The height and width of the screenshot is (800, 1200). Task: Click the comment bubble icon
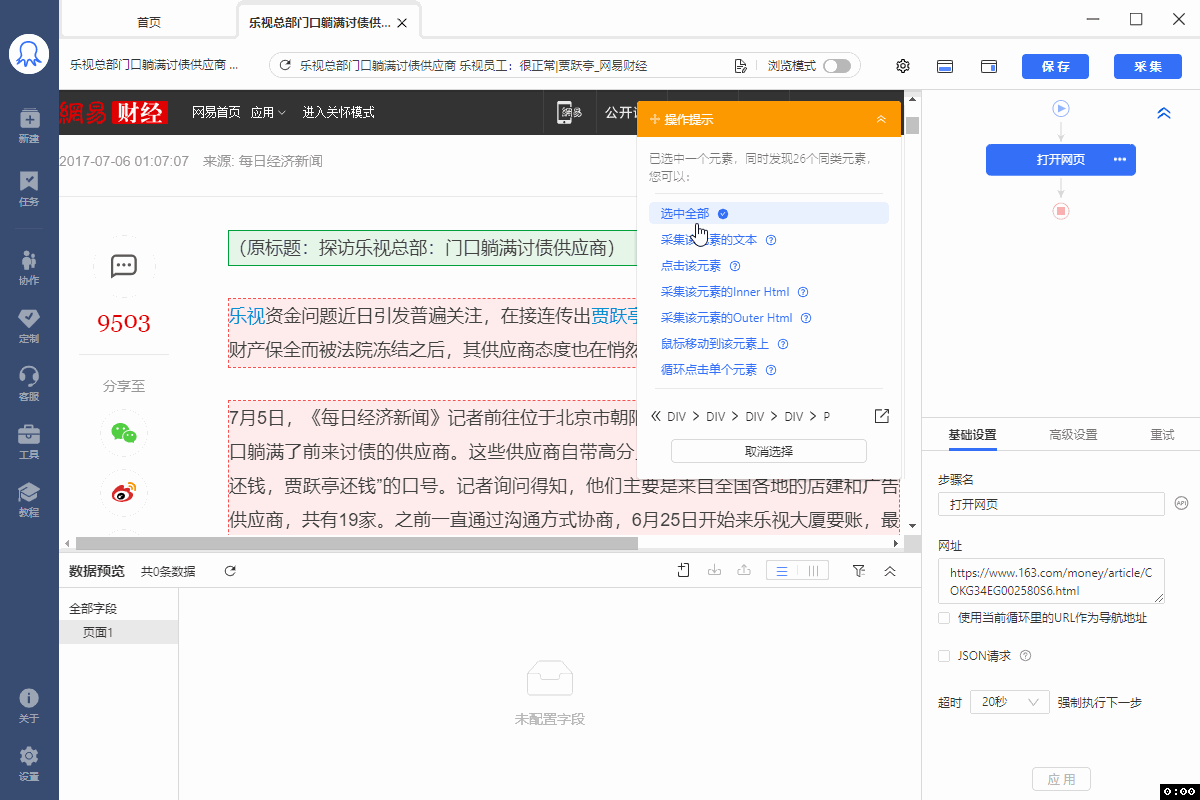(x=124, y=266)
